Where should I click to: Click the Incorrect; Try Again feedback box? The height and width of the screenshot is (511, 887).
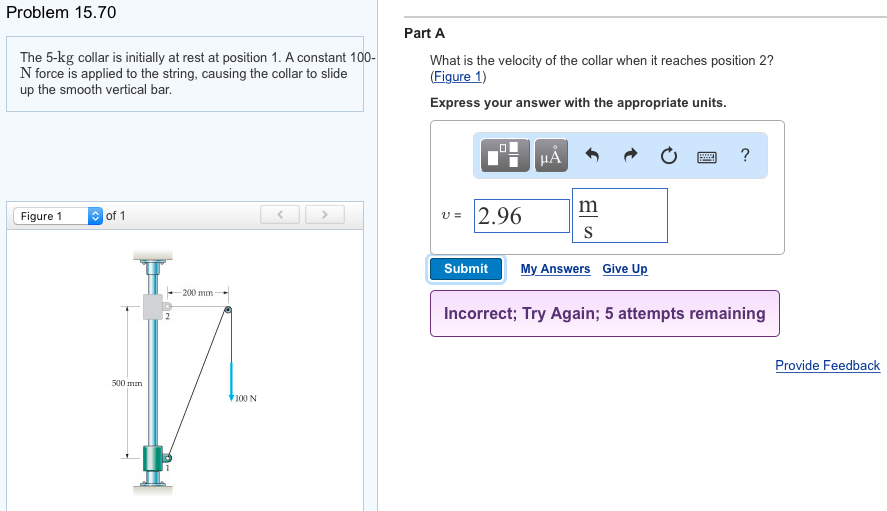(604, 313)
